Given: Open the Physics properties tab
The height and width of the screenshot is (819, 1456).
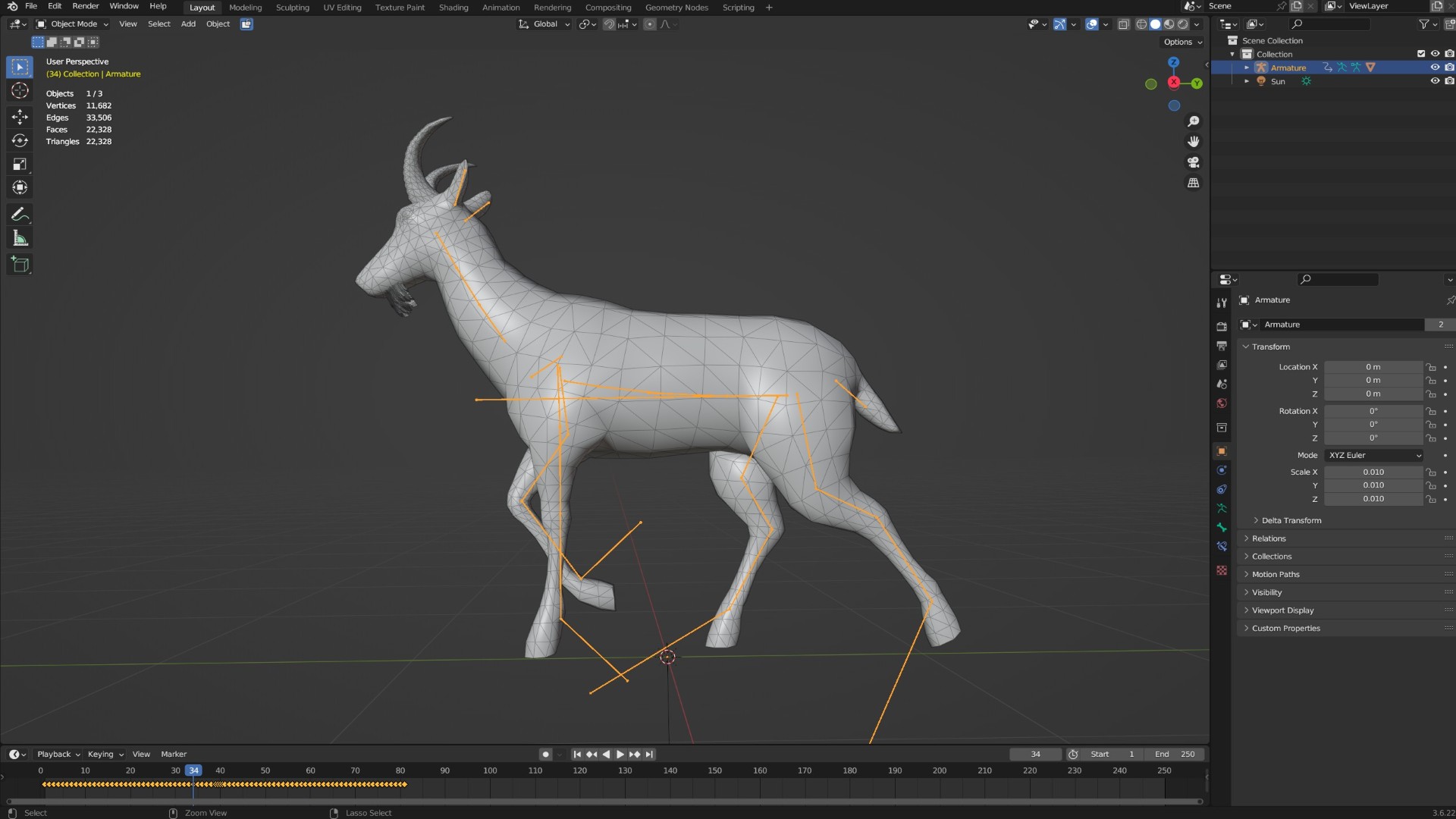Looking at the screenshot, I should (1222, 470).
